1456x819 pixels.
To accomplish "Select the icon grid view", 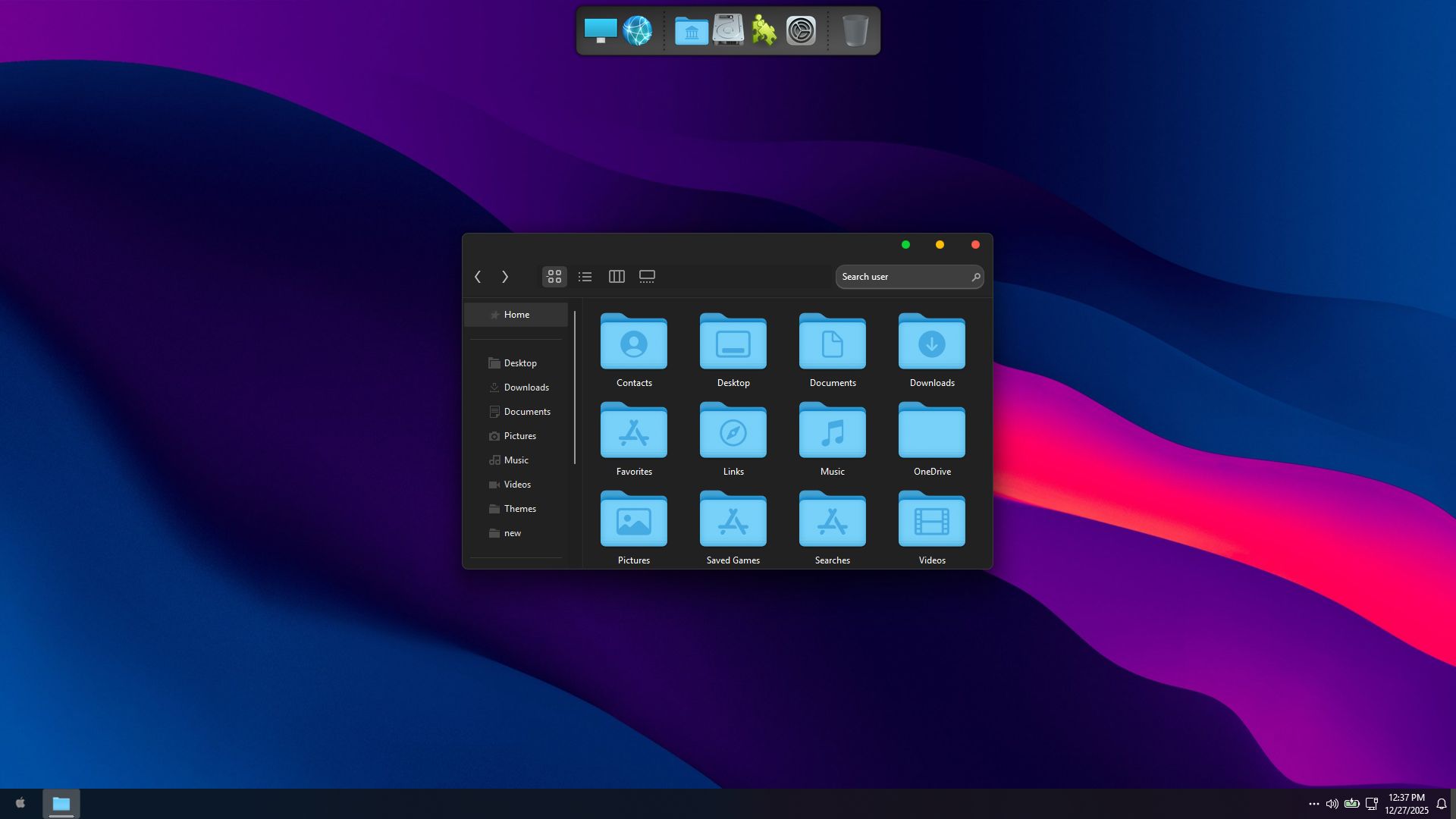I will pos(554,277).
